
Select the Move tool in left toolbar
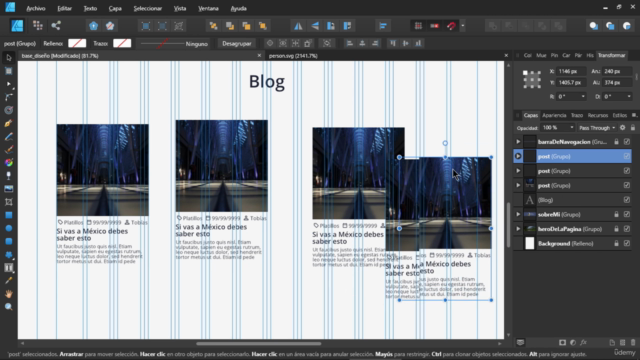(x=9, y=58)
